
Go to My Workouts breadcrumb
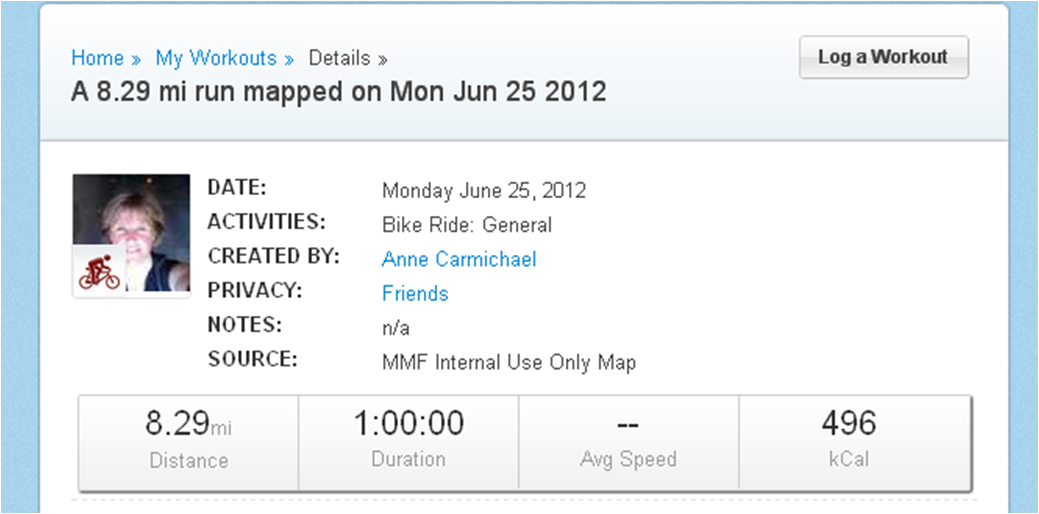(215, 58)
